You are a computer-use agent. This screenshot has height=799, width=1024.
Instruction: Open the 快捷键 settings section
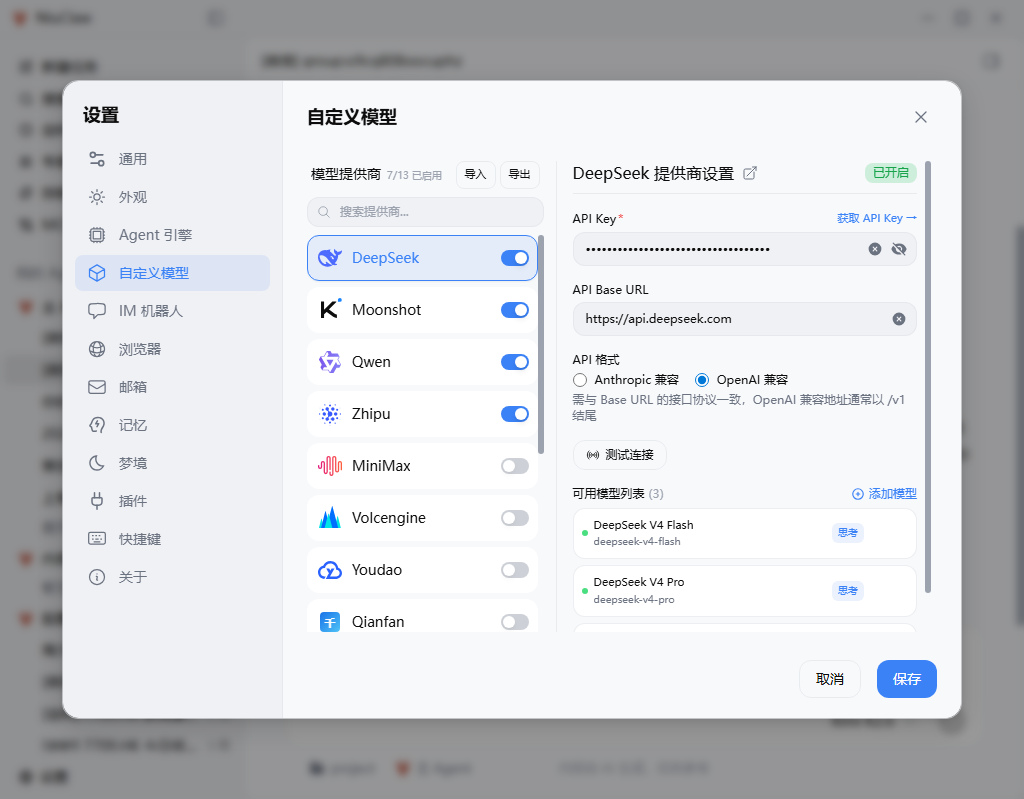172,539
